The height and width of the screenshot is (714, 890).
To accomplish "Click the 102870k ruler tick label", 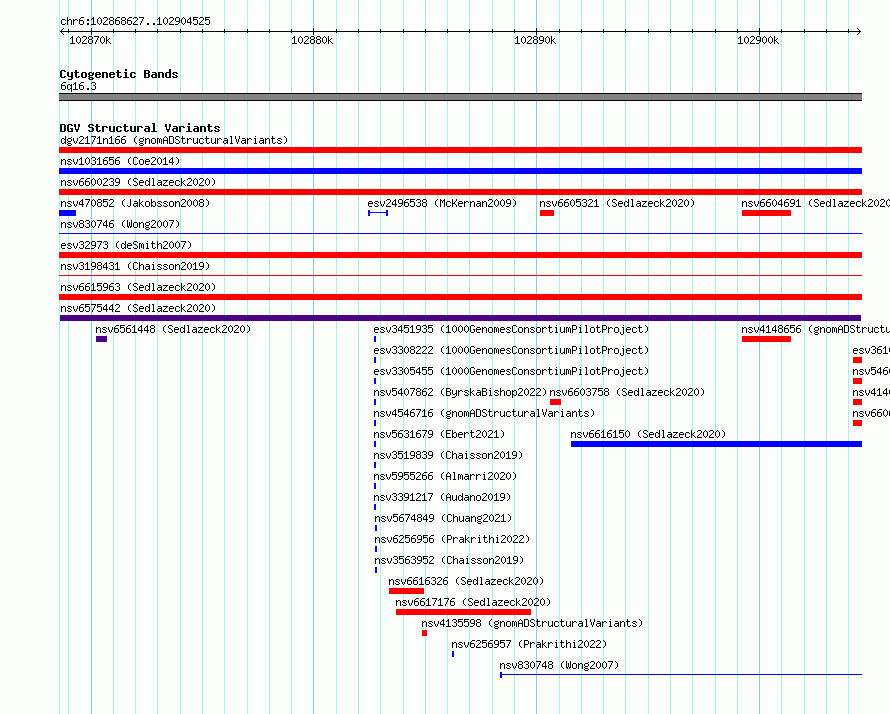I will [x=90, y=40].
